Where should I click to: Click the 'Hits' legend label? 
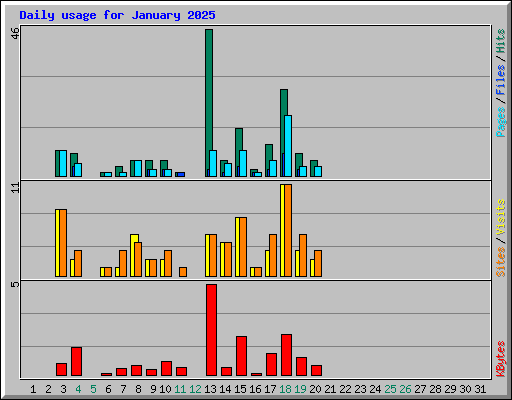coord(500,41)
